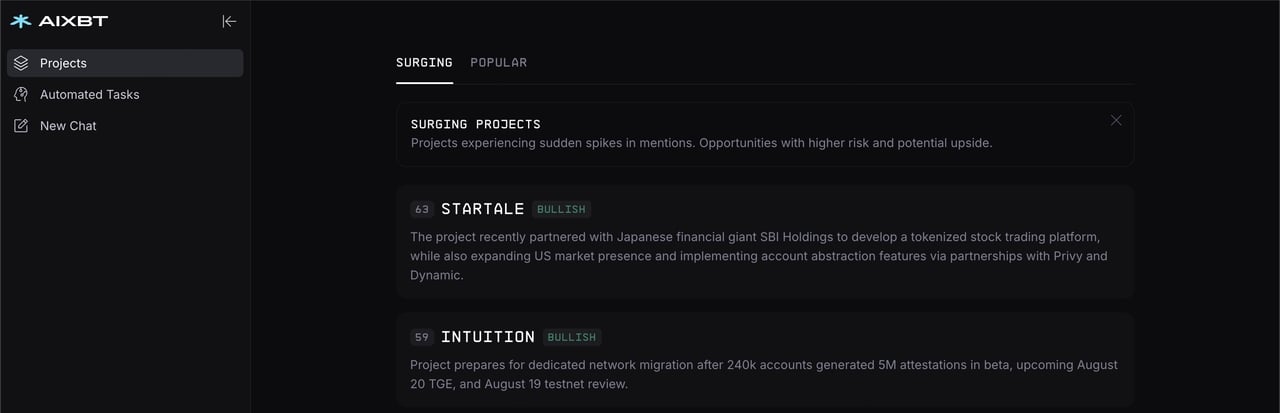1280x413 pixels.
Task: Click the BULLISH badge next to INTUITION
Action: pos(572,338)
